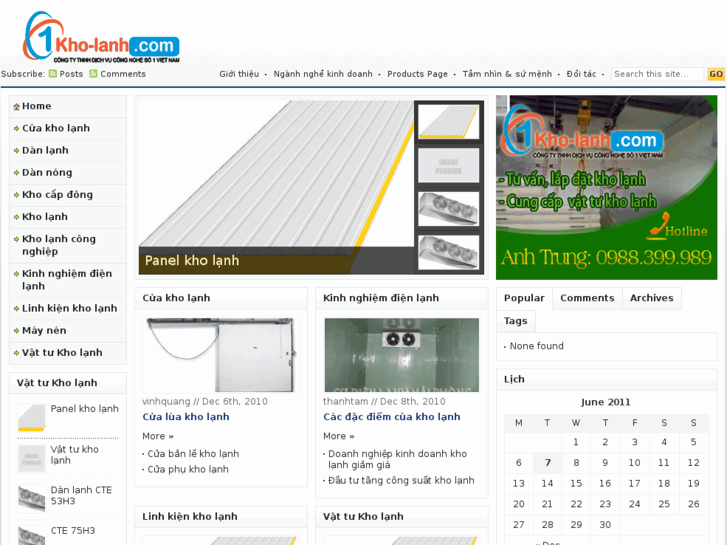Open the Posts subscribe link
This screenshot has height=545, width=727.
[71, 74]
